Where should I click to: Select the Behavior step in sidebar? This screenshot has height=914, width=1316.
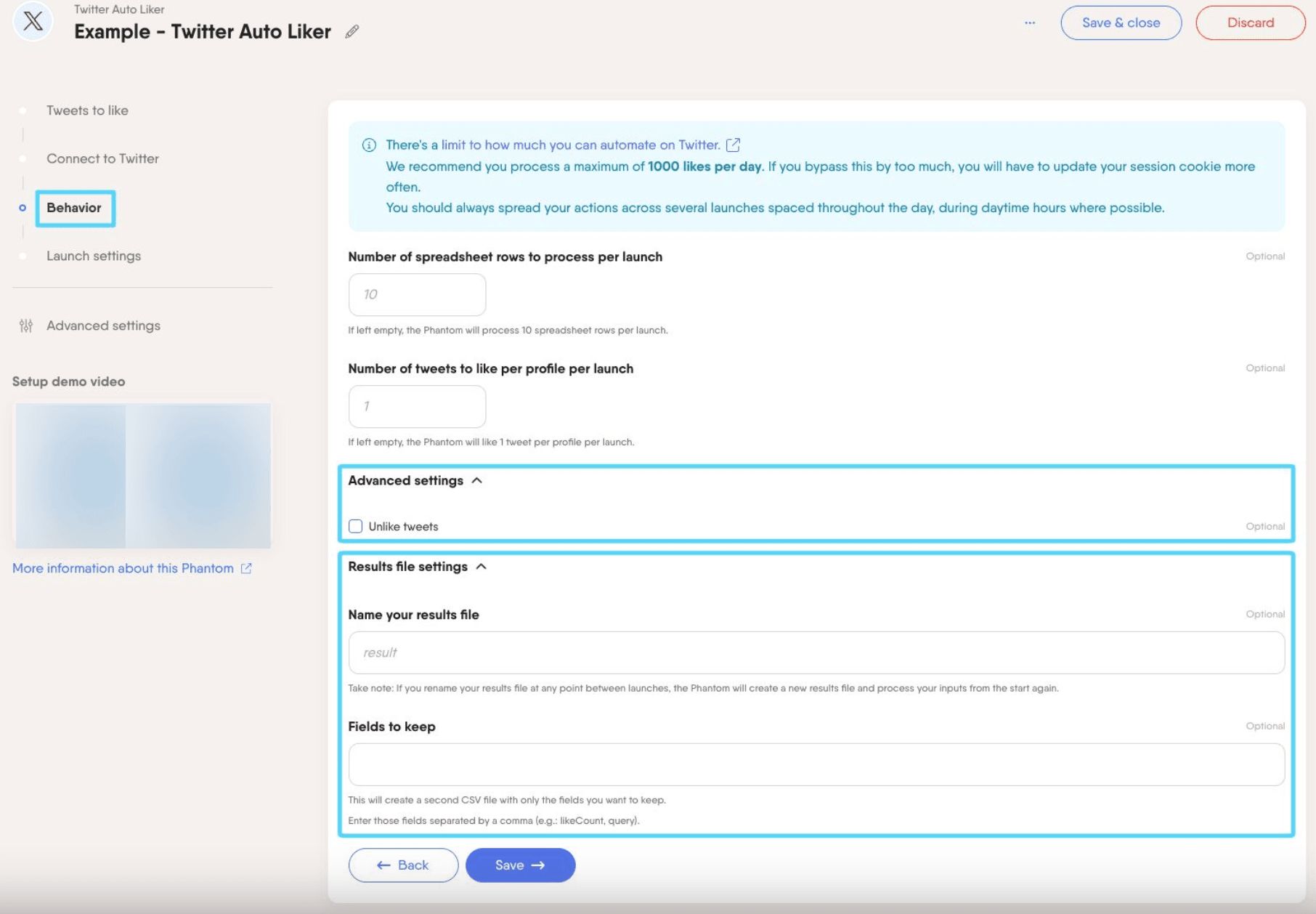click(x=74, y=208)
